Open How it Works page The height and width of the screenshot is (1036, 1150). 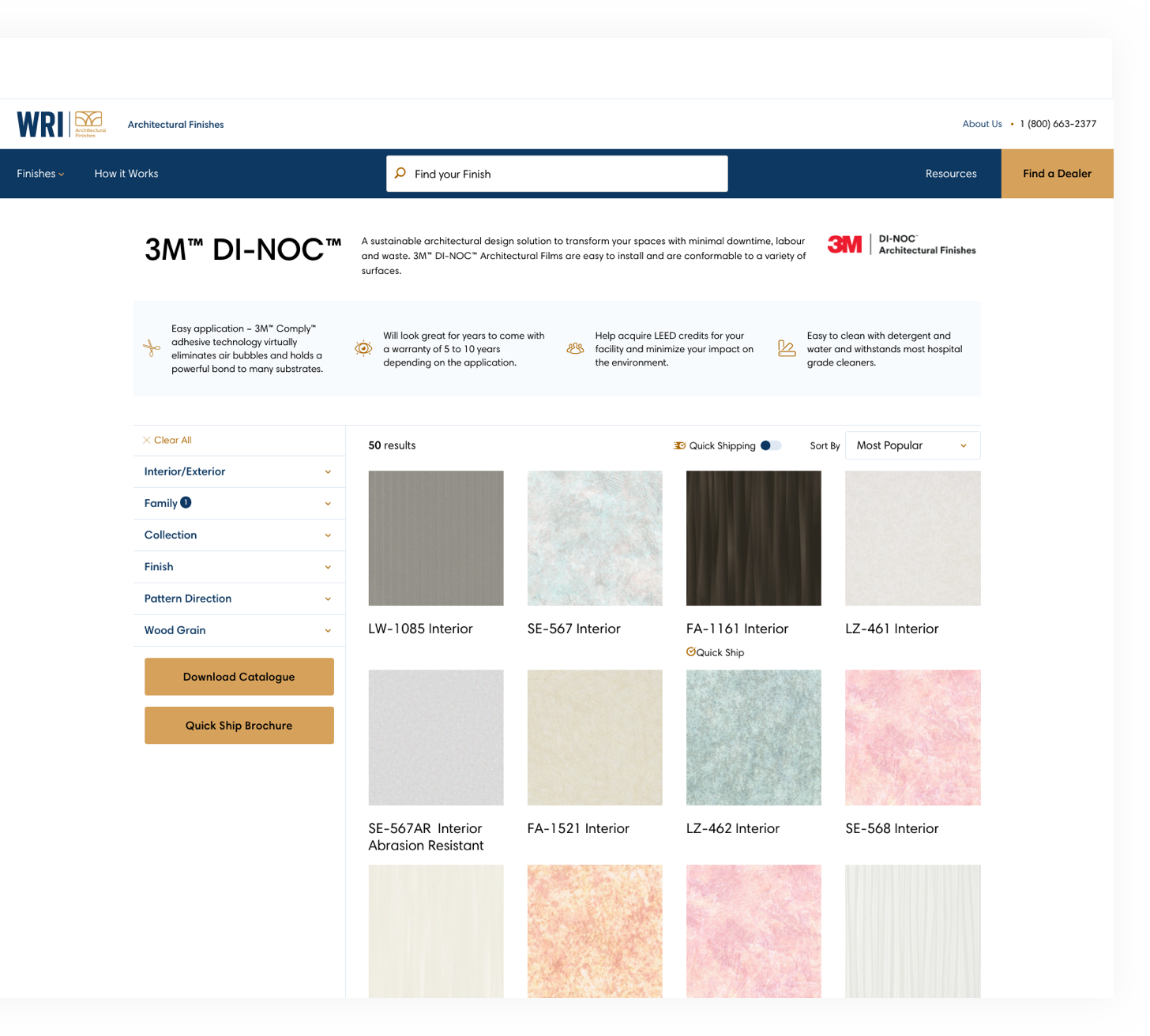[x=126, y=174]
